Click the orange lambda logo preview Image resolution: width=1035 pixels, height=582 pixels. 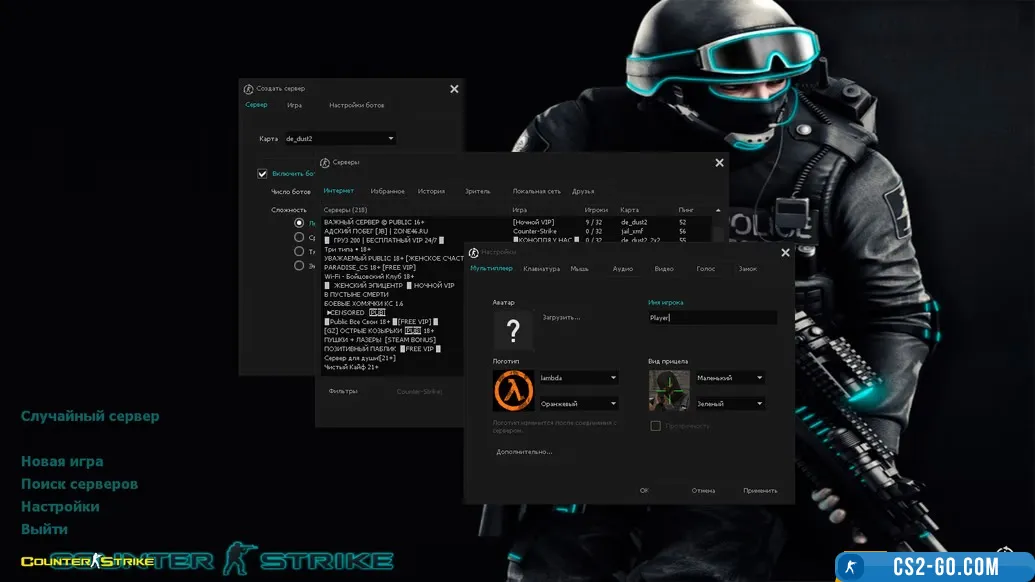513,390
